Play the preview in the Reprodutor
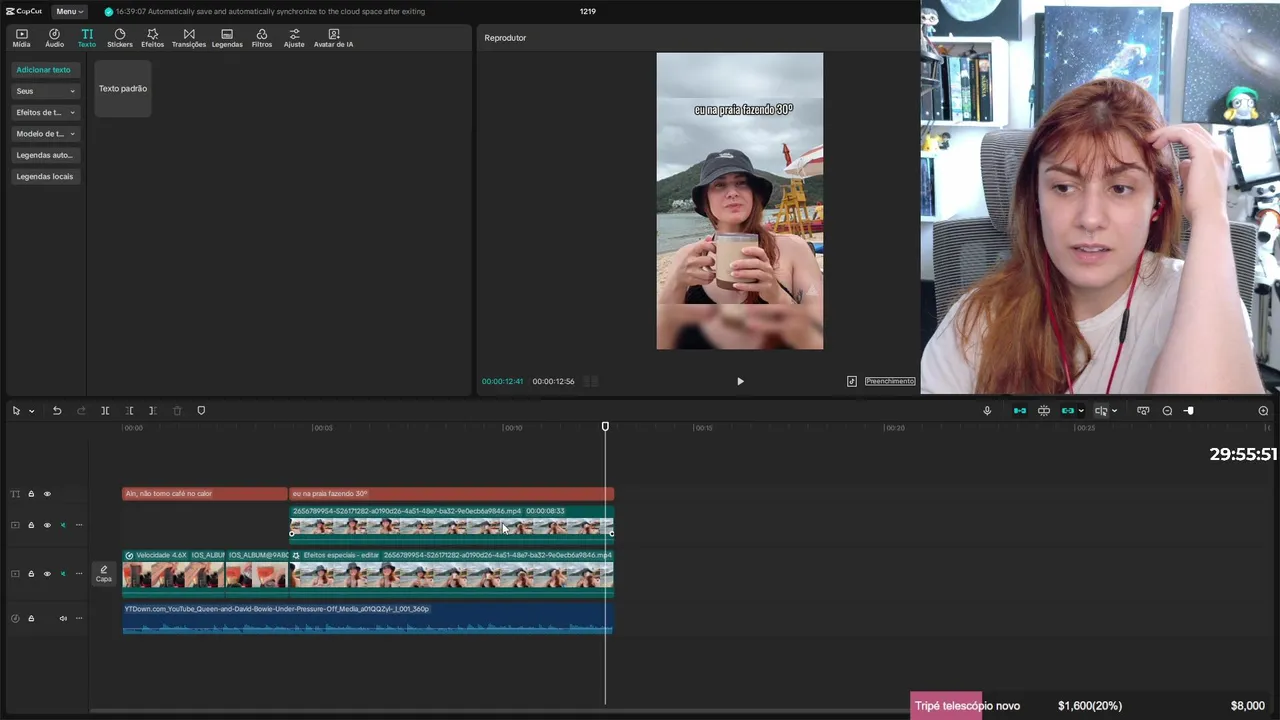The image size is (1280, 720). click(x=740, y=381)
